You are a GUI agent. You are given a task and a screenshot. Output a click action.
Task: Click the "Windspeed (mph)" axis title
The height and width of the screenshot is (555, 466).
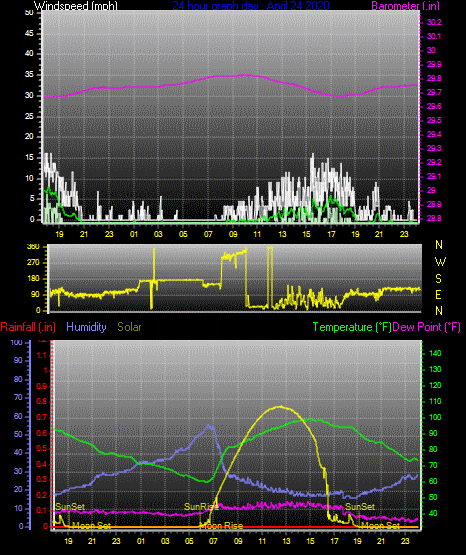[76, 5]
